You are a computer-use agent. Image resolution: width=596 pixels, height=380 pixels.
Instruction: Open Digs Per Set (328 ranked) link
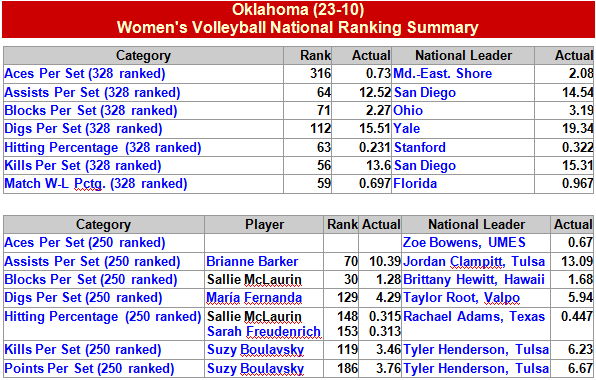click(x=83, y=129)
